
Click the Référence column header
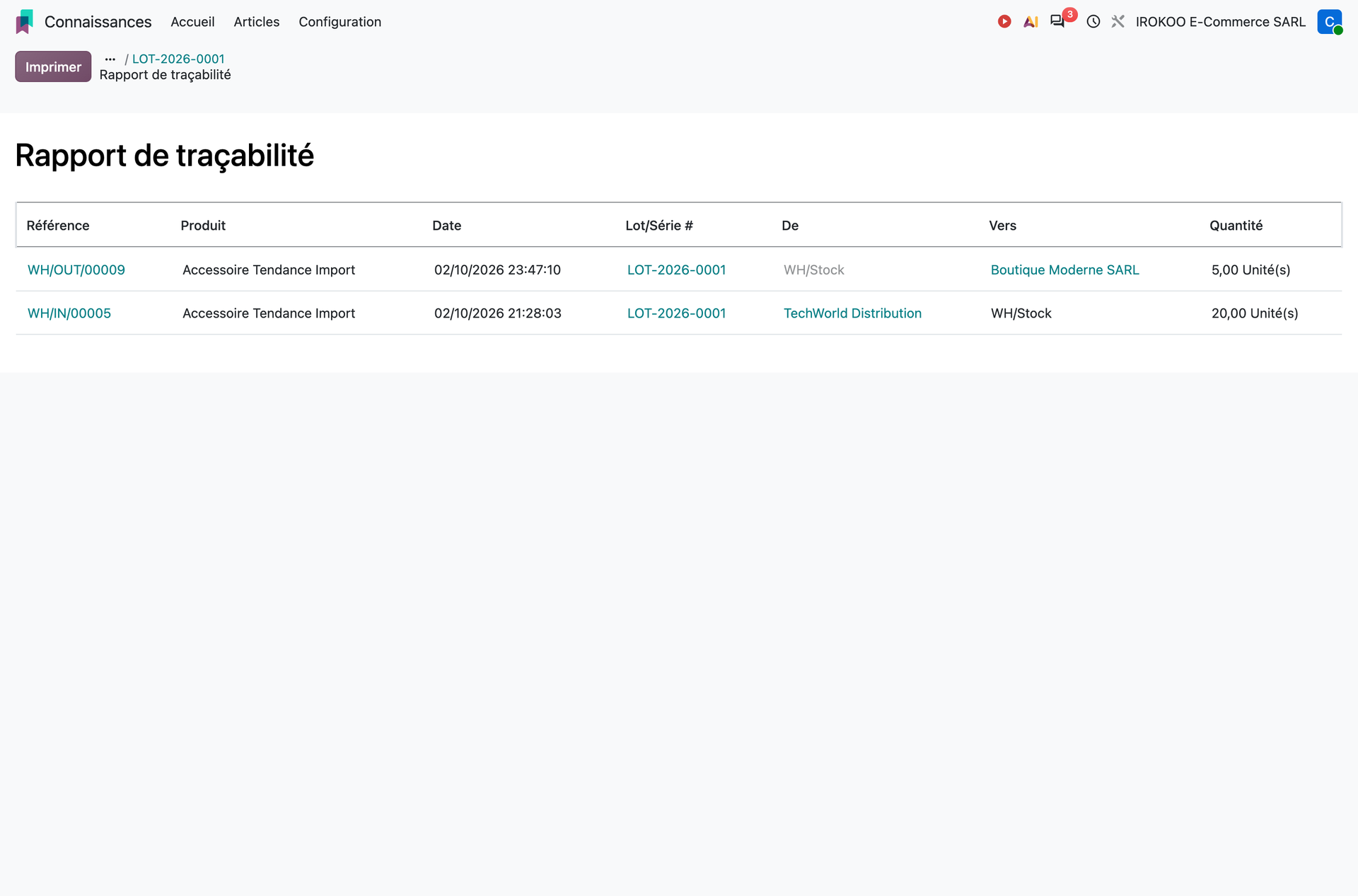pyautogui.click(x=58, y=226)
